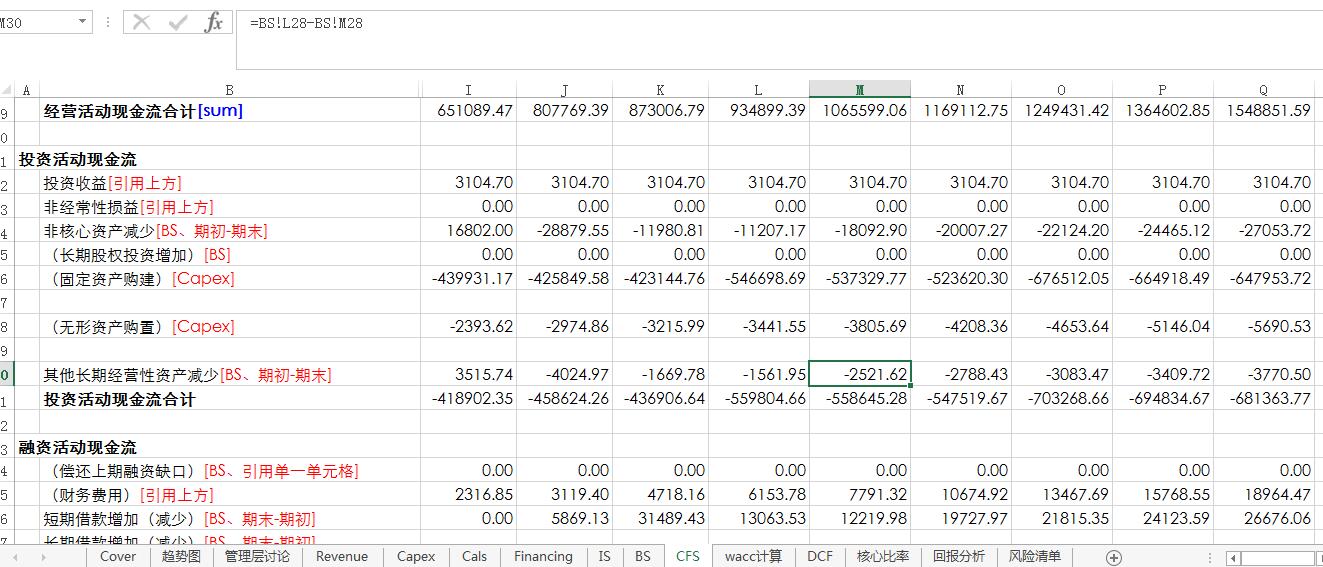Select cell value -5690.53
The width and height of the screenshot is (1323, 567).
coord(1264,327)
